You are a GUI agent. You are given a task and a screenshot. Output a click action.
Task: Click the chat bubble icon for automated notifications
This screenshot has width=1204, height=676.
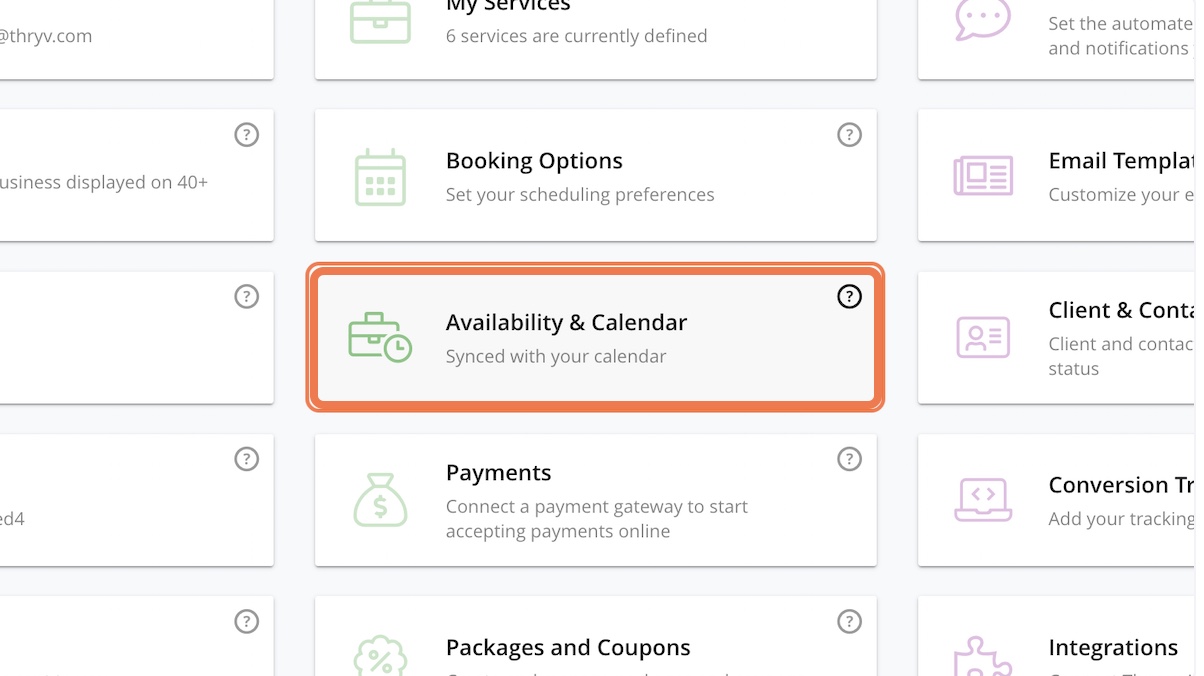983,18
